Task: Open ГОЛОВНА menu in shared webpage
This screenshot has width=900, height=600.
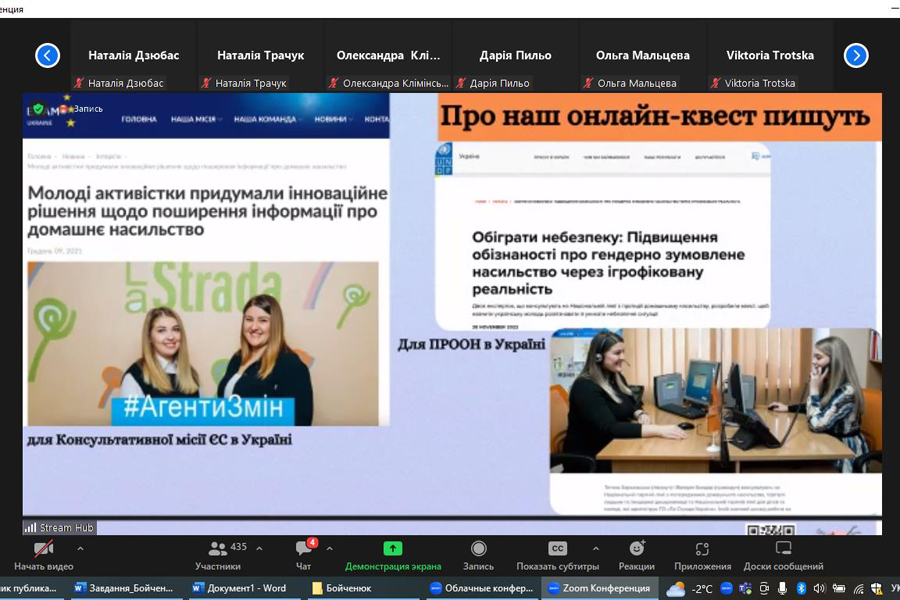Action: tap(139, 119)
